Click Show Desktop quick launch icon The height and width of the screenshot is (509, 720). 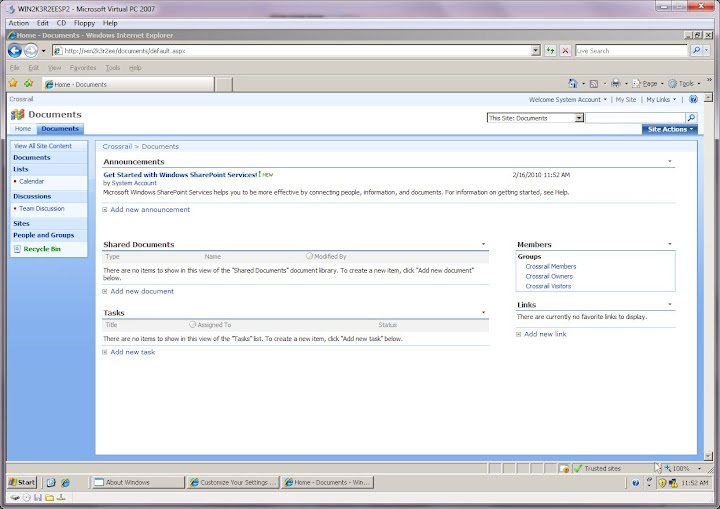tap(51, 482)
